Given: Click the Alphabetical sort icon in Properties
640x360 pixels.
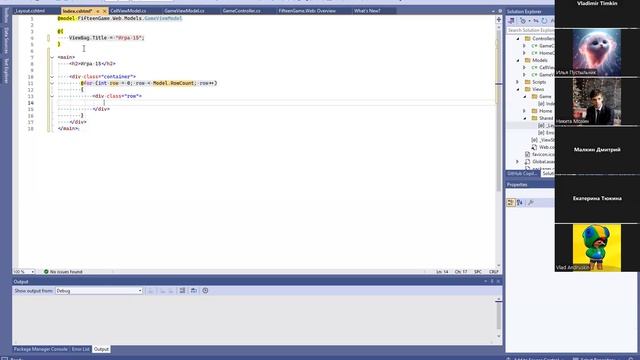Looking at the screenshot, I should [520, 202].
